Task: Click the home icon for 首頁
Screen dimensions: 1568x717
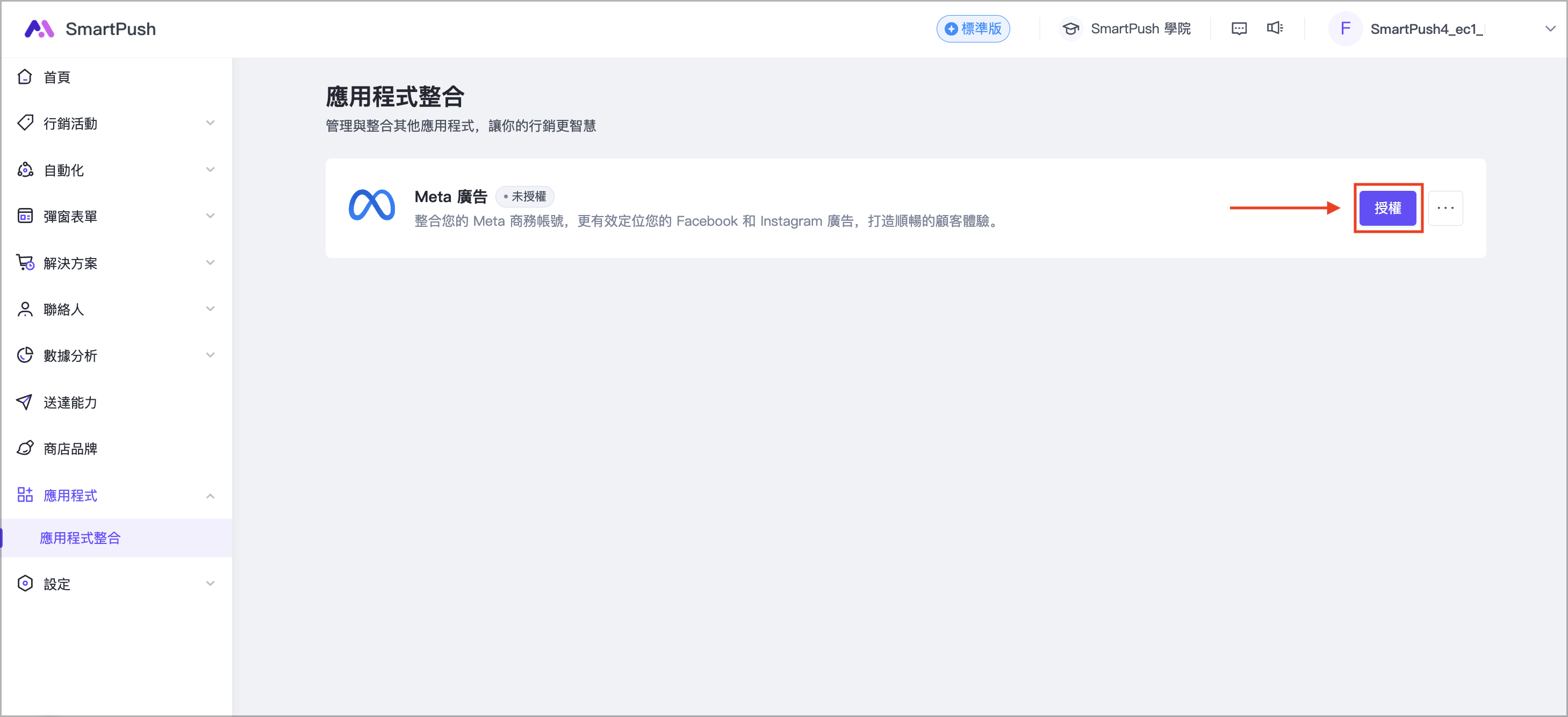Action: [x=25, y=77]
